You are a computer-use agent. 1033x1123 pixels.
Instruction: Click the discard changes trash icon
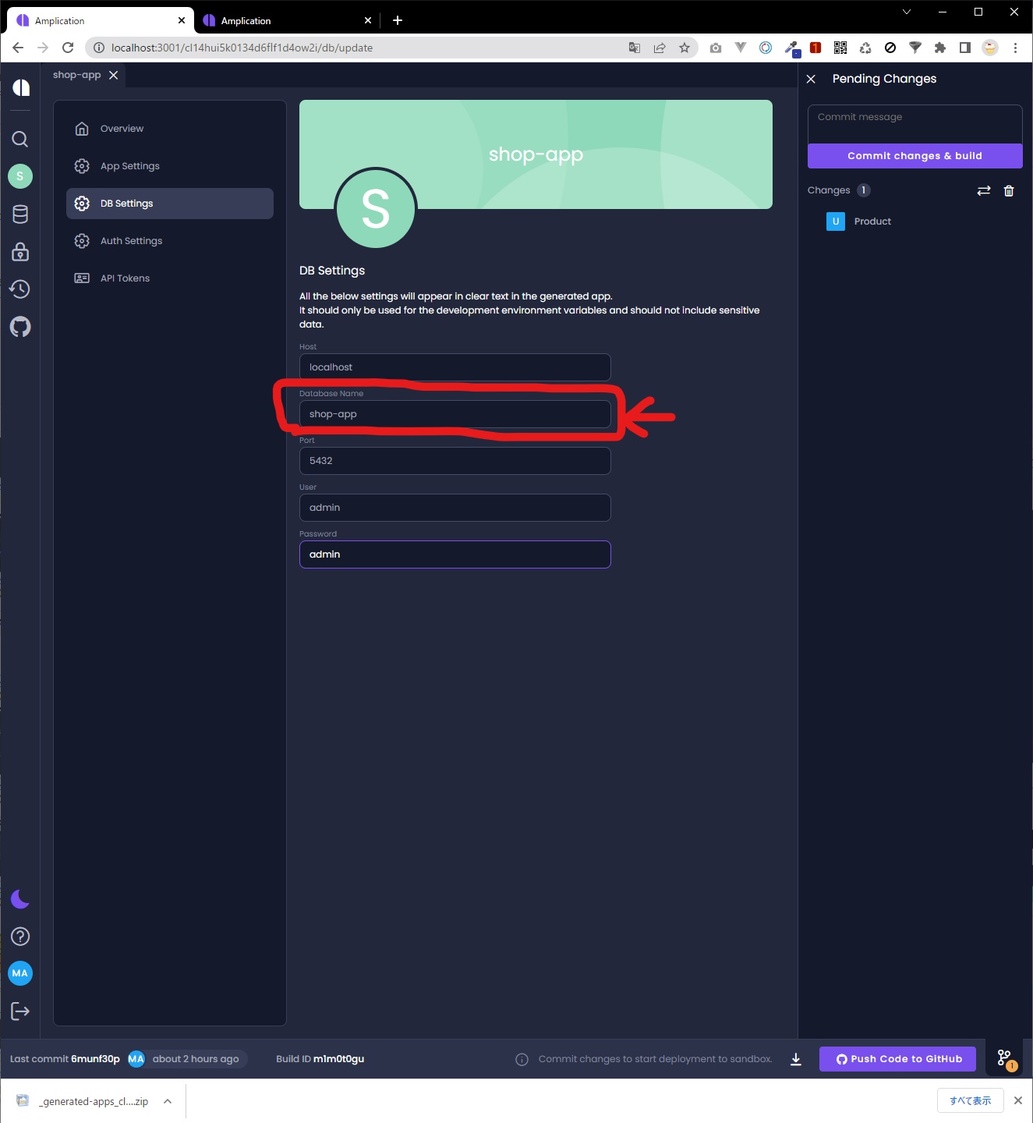[x=1009, y=191]
